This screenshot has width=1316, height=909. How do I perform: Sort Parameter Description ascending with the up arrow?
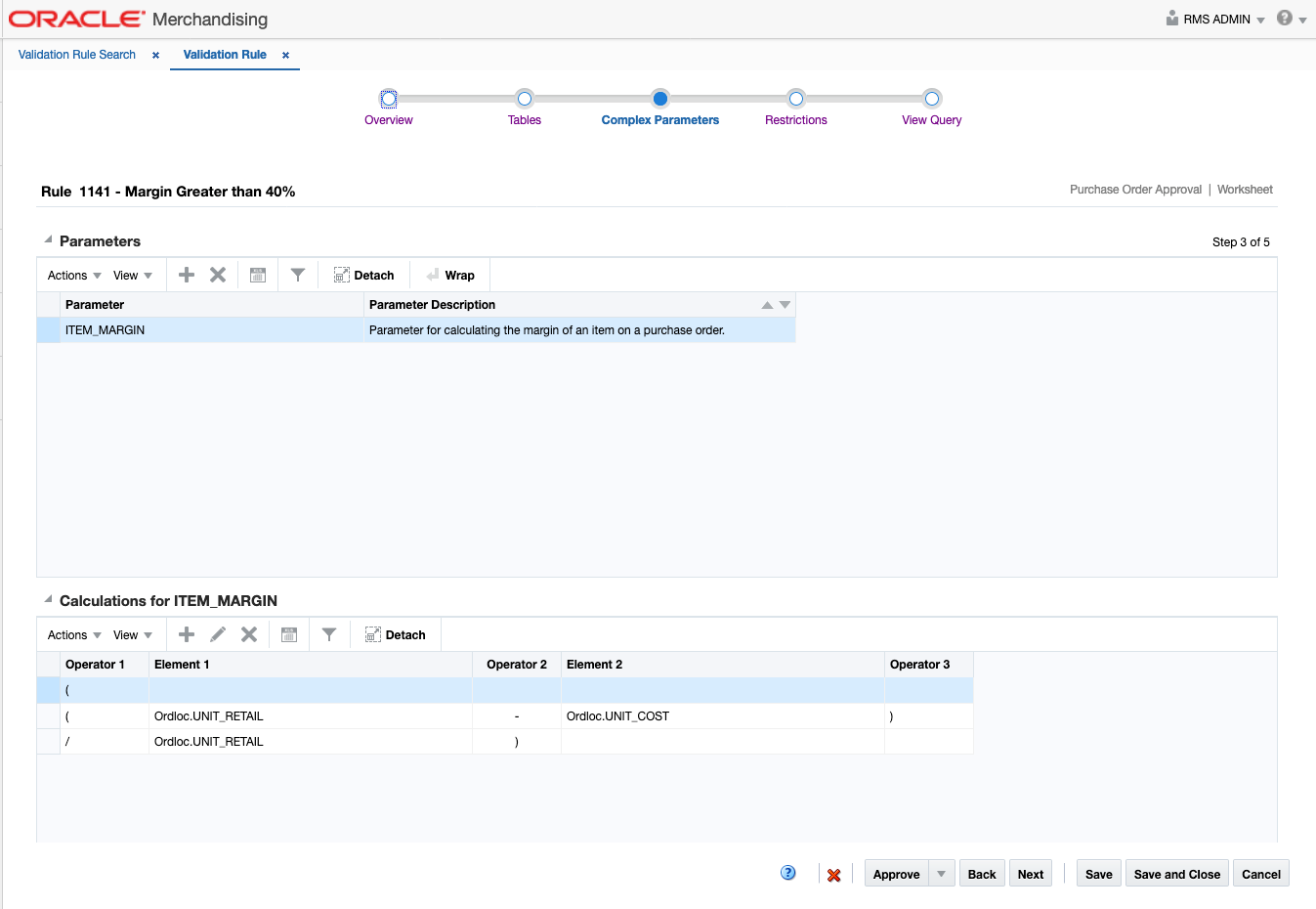767,304
